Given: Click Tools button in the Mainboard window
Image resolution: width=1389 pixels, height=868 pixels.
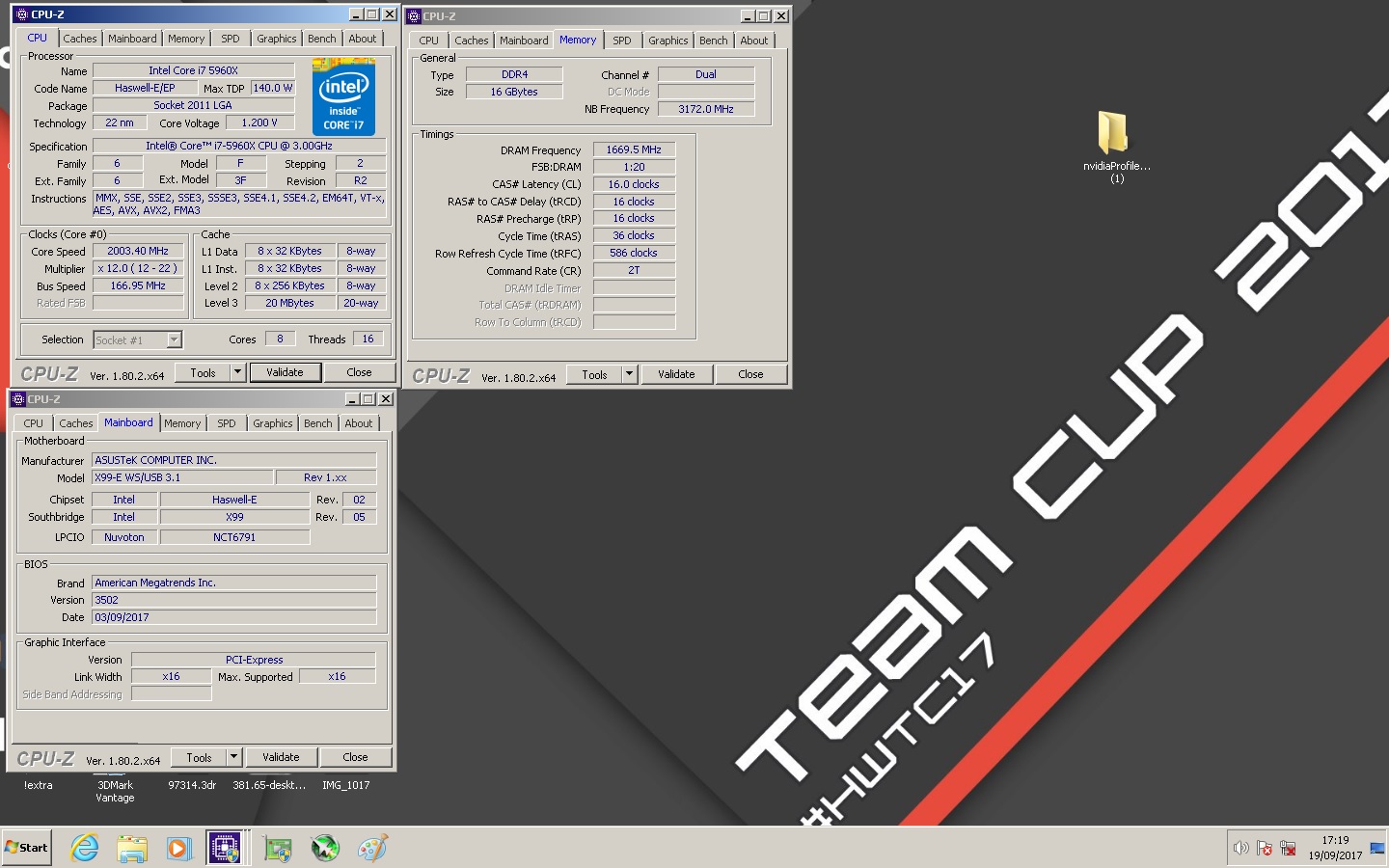Looking at the screenshot, I should point(199,757).
